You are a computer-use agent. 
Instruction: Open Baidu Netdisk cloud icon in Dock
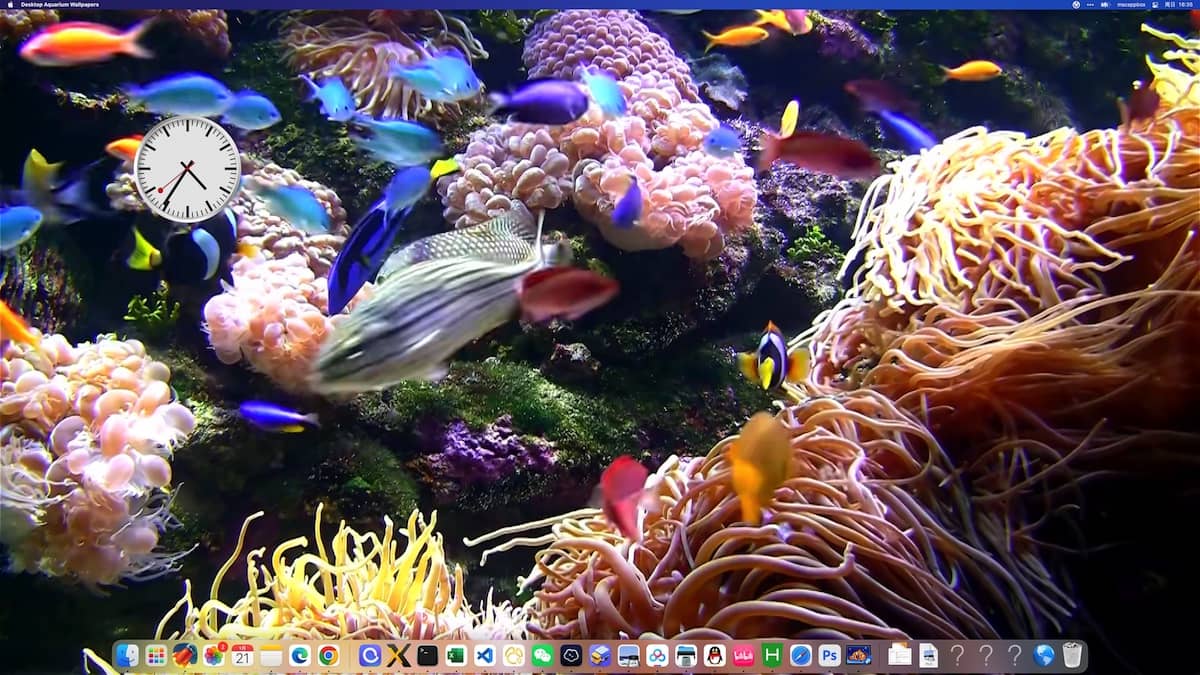pos(657,655)
